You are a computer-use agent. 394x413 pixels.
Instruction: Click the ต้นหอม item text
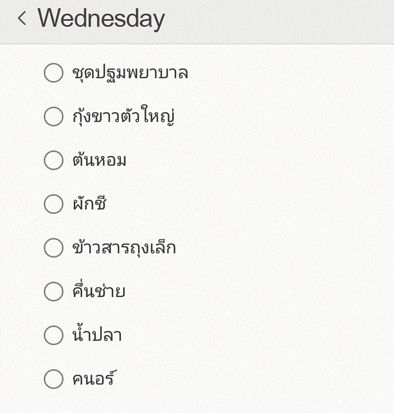(99, 159)
